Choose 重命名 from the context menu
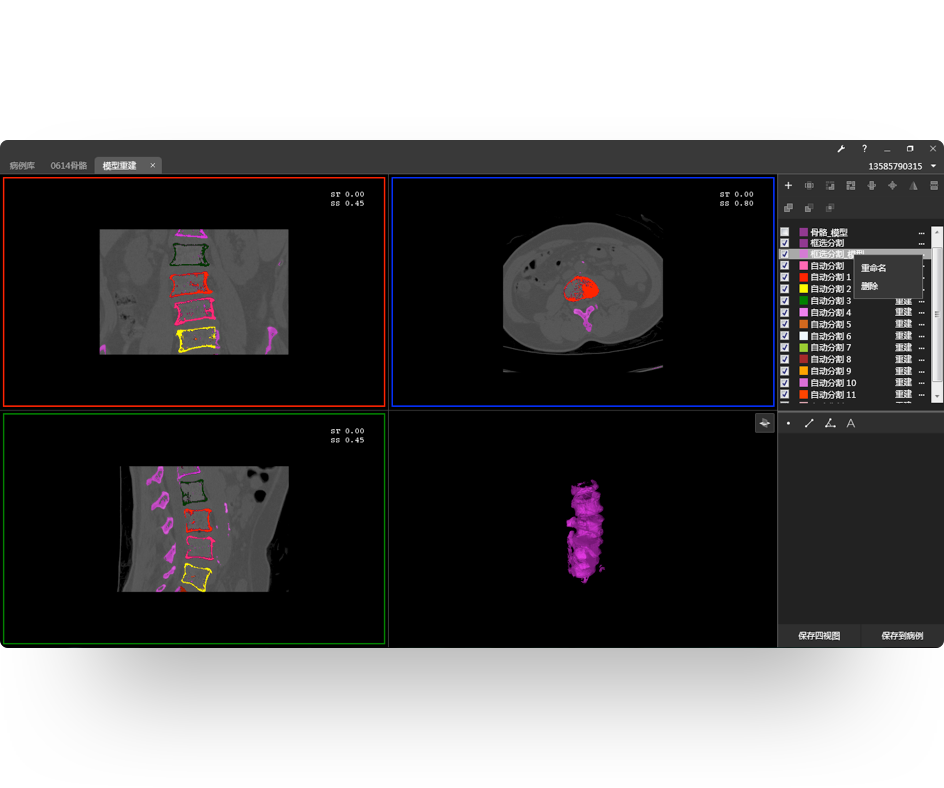 pos(874,268)
